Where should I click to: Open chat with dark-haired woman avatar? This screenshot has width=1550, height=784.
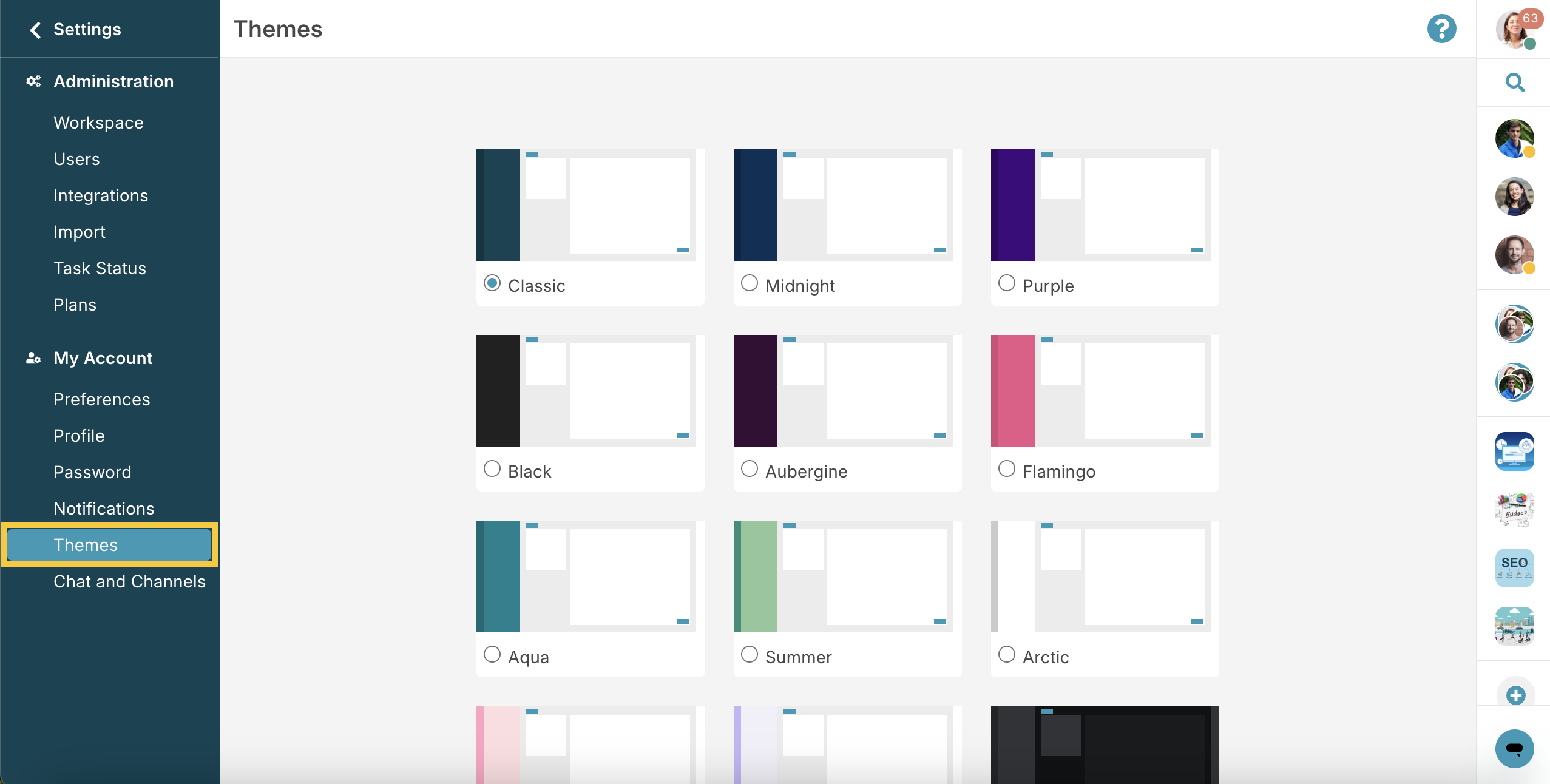pyautogui.click(x=1515, y=197)
